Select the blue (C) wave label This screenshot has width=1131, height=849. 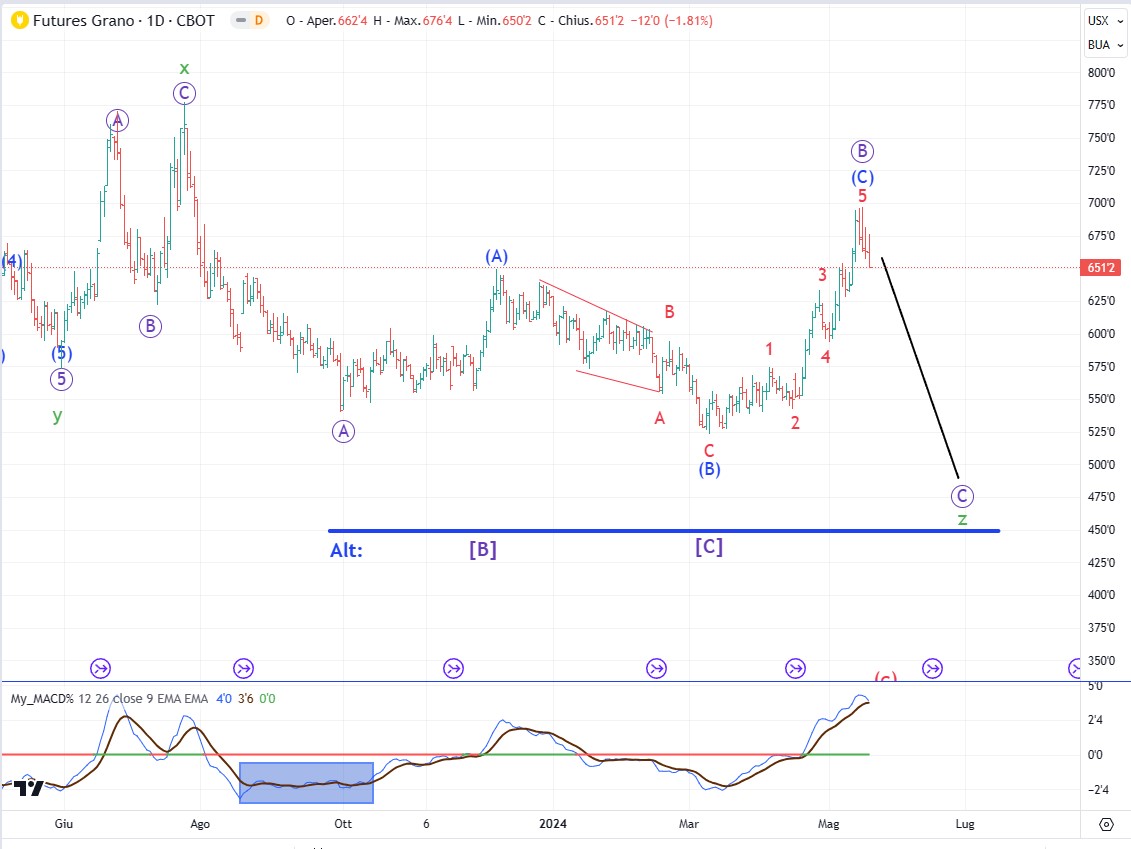click(x=862, y=177)
